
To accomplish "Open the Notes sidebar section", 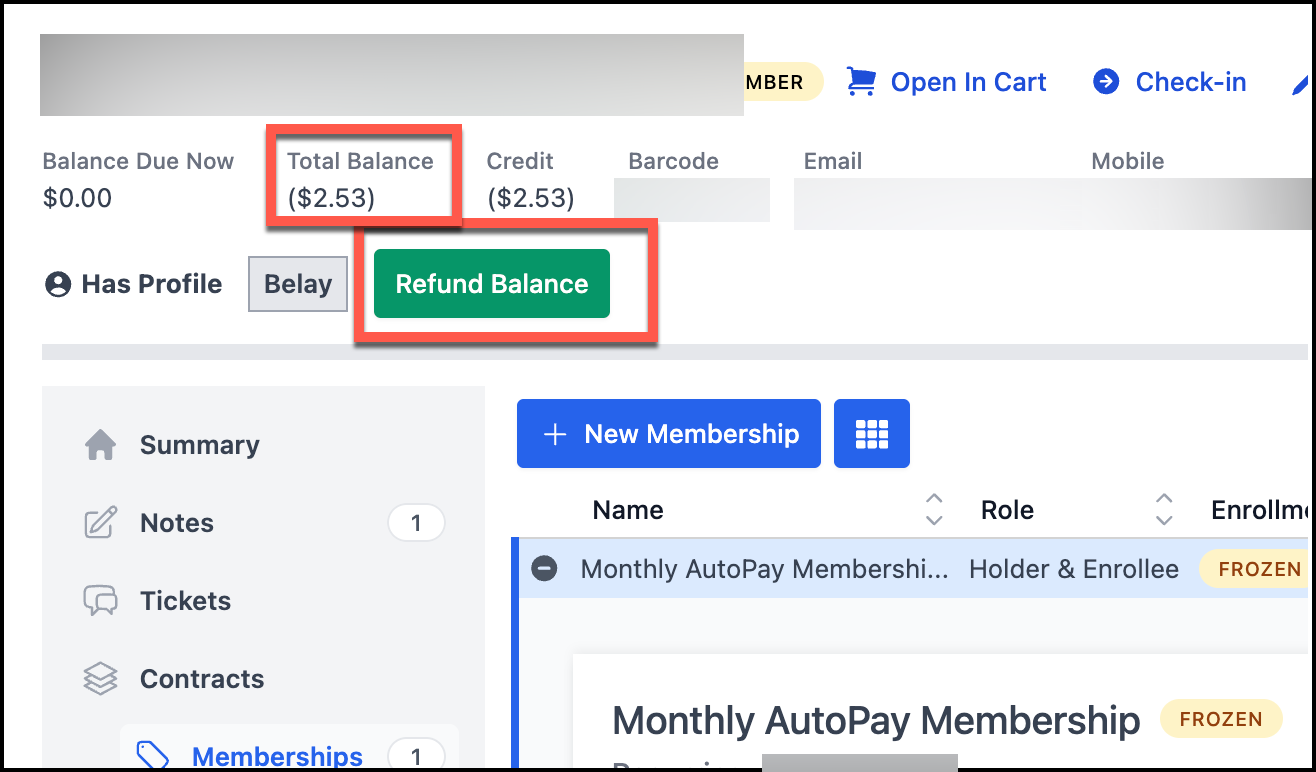I will tap(177, 523).
